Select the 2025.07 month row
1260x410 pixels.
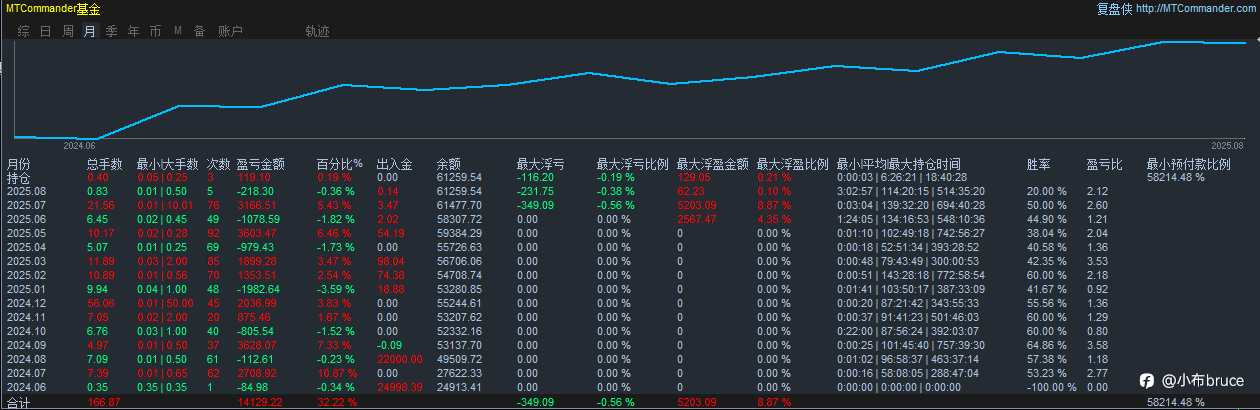click(x=630, y=204)
